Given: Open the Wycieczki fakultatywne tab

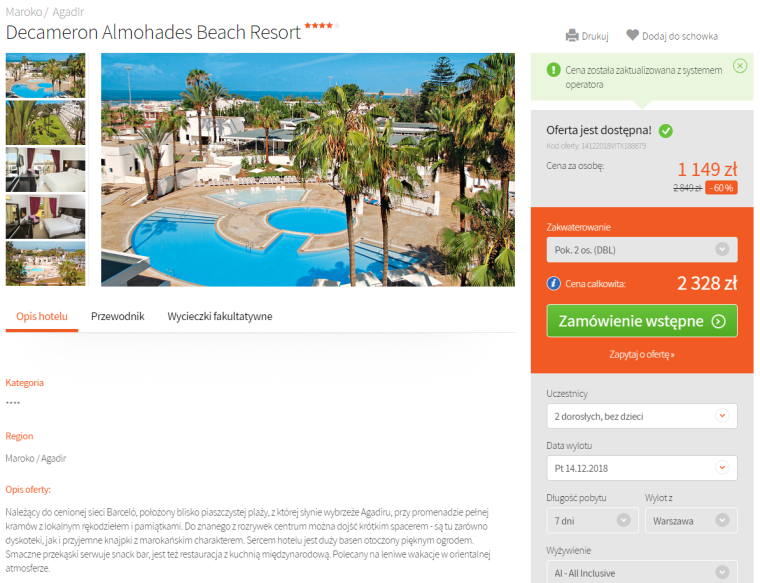Looking at the screenshot, I should [x=220, y=316].
